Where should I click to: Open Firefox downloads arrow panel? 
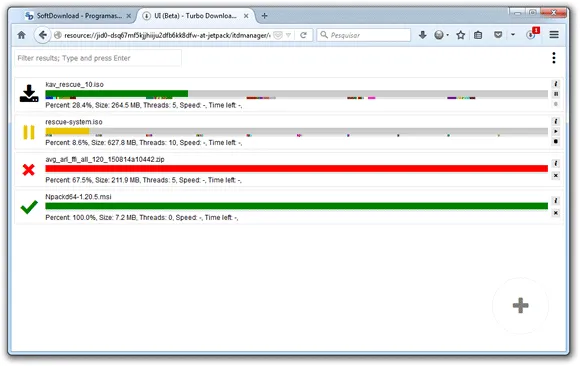coord(422,35)
